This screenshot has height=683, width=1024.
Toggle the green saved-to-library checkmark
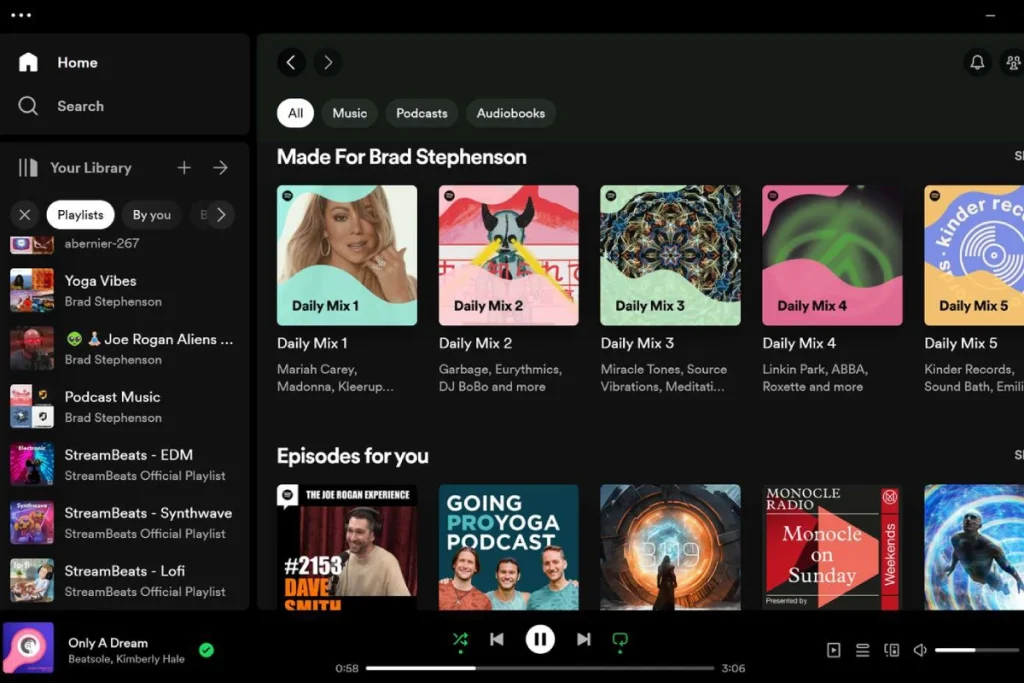[x=206, y=650]
